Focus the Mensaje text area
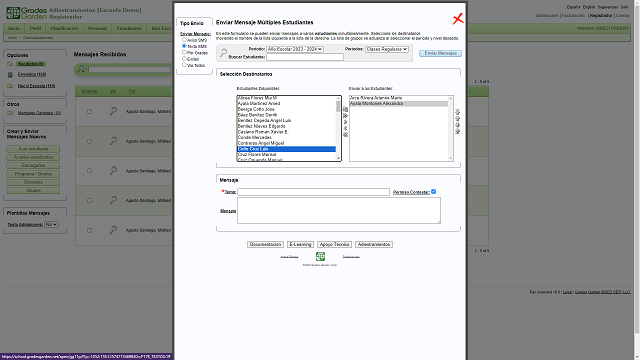Viewport: 640px width, 360px height. point(339,211)
